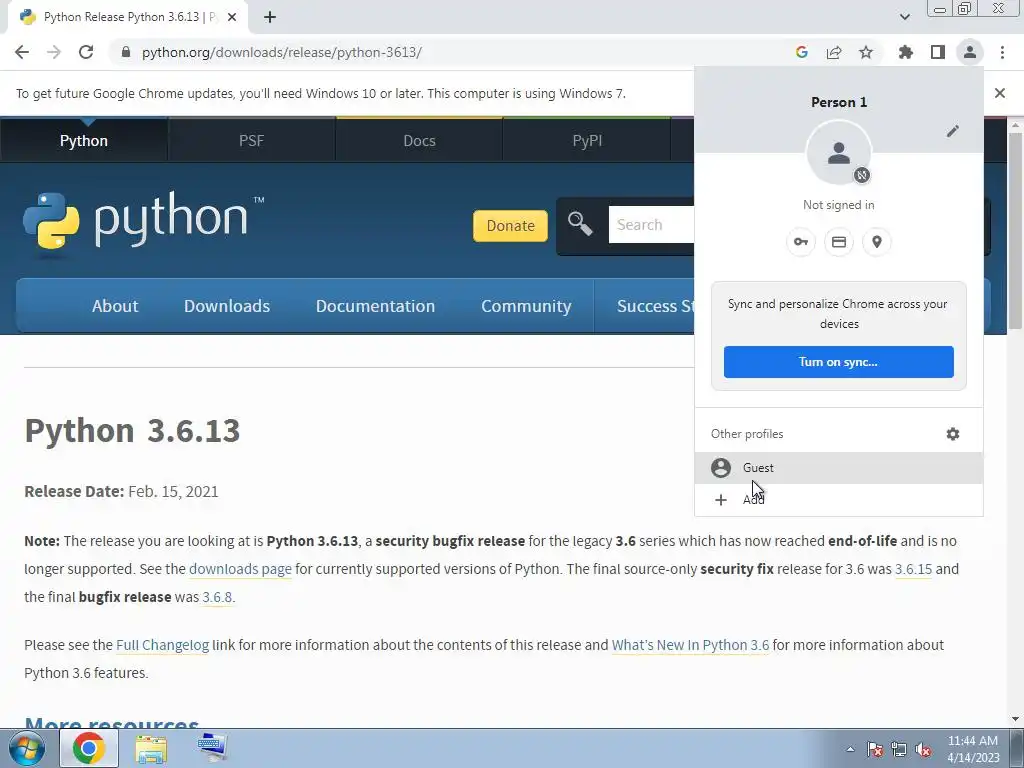
Task: Open the 3.6.8 release link
Action: click(x=217, y=597)
